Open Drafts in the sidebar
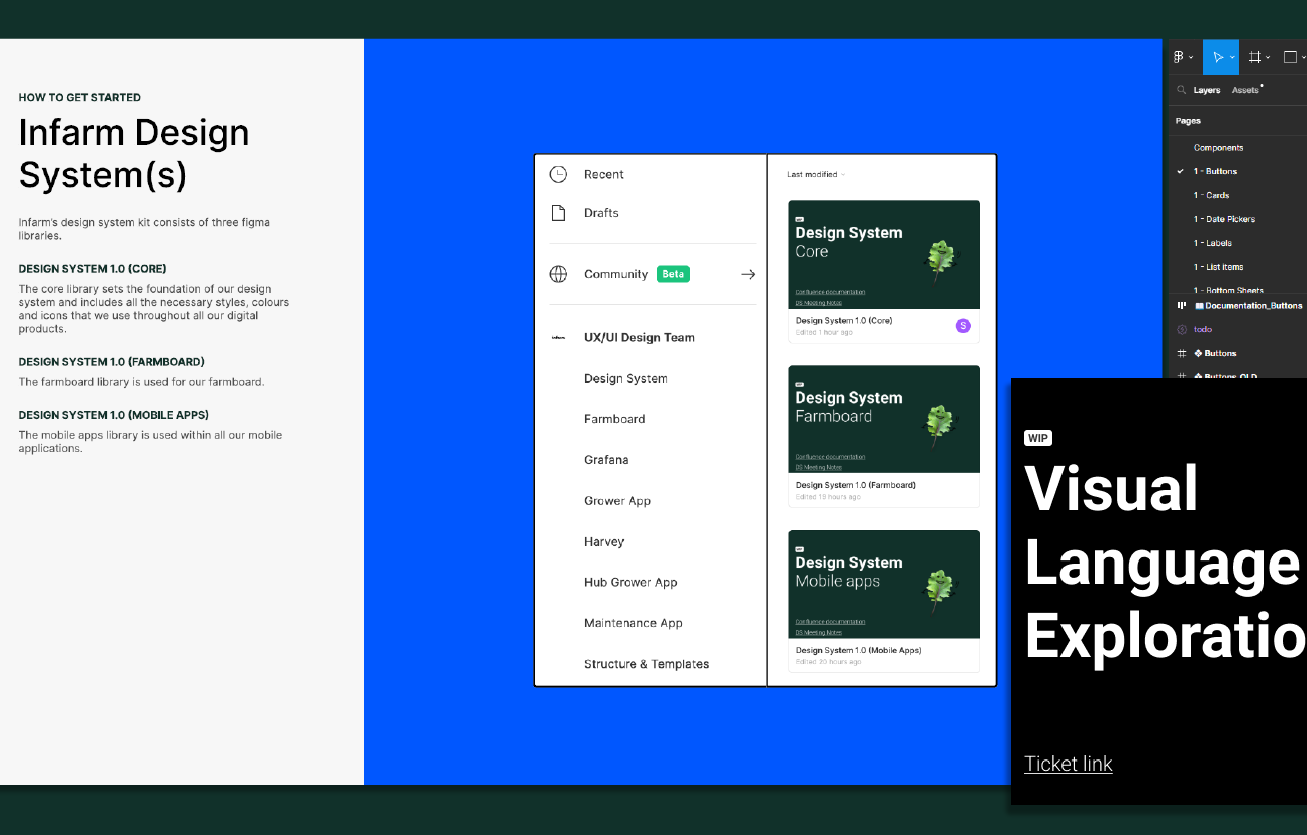Image resolution: width=1307 pixels, height=835 pixels. [x=601, y=213]
